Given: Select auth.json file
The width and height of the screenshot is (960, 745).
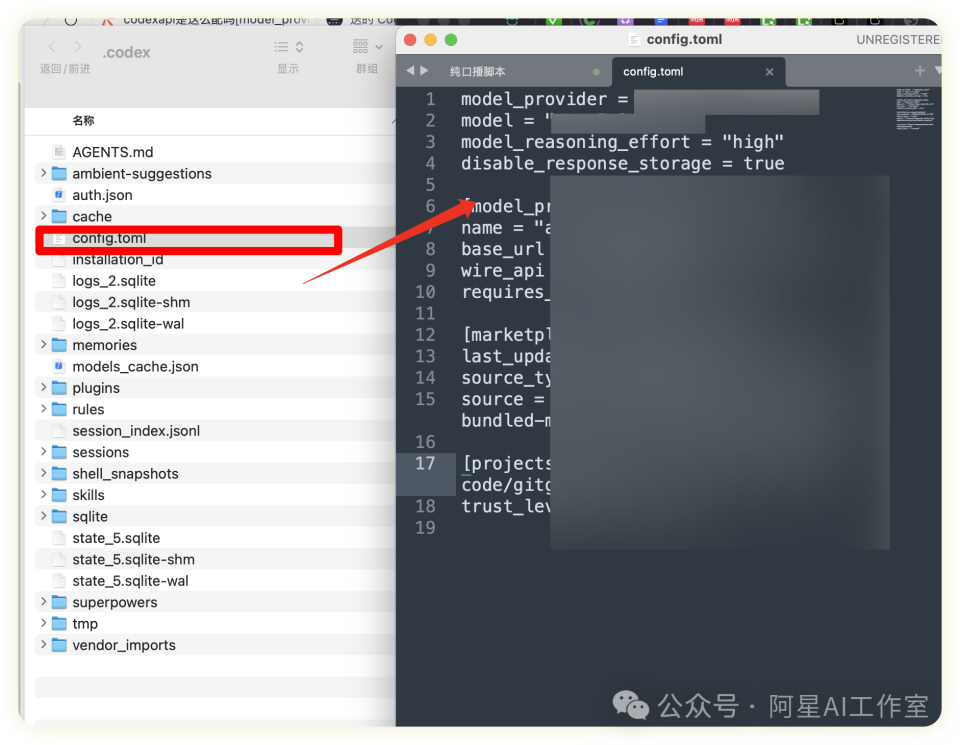Looking at the screenshot, I should pos(102,195).
